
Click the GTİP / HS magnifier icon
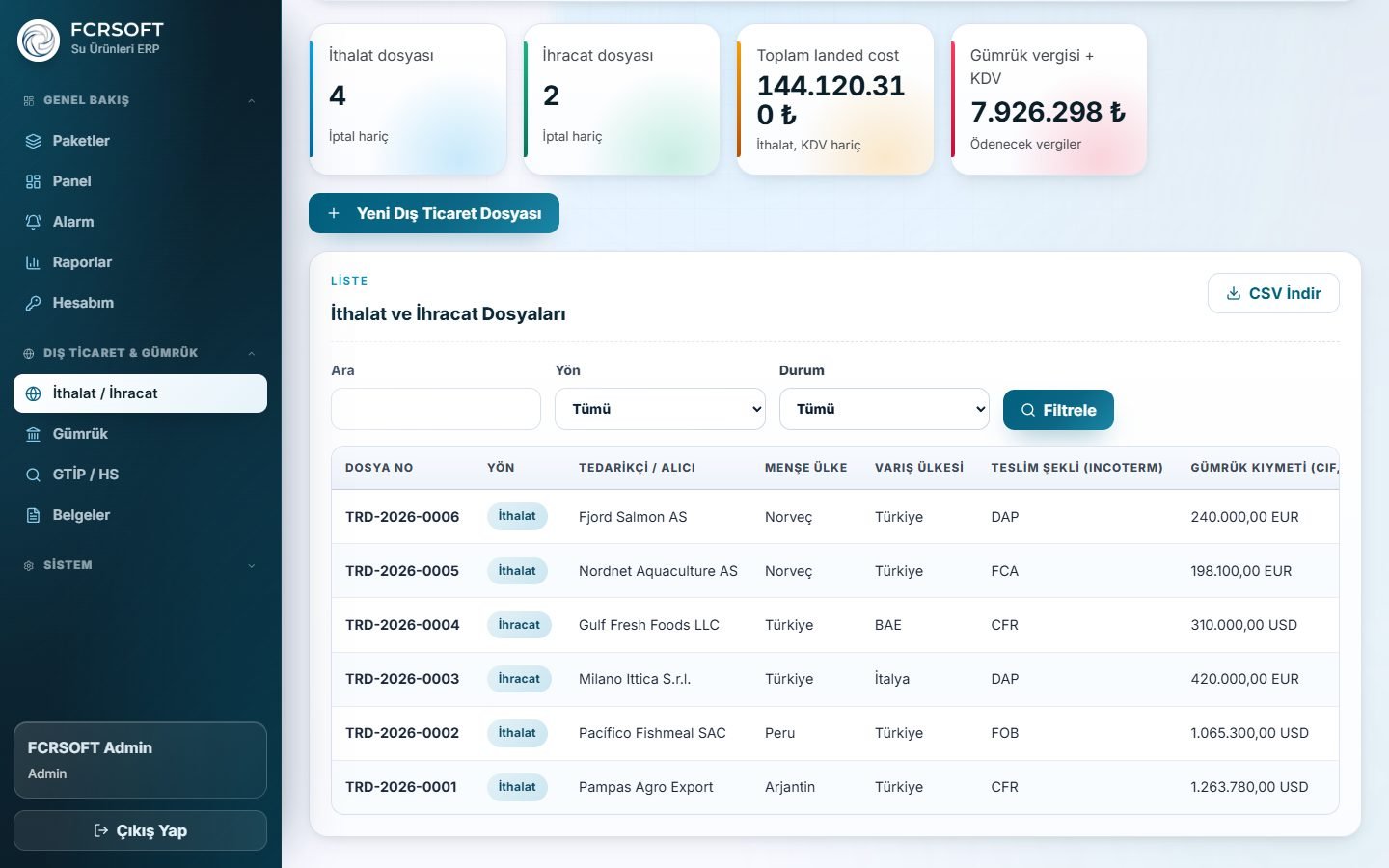coord(34,475)
